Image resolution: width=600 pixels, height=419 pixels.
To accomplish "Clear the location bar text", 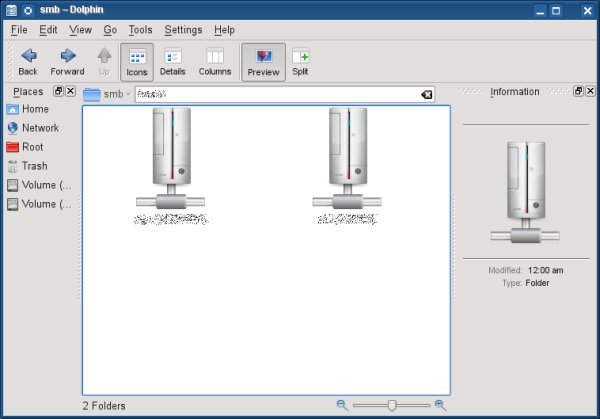I will tap(427, 95).
